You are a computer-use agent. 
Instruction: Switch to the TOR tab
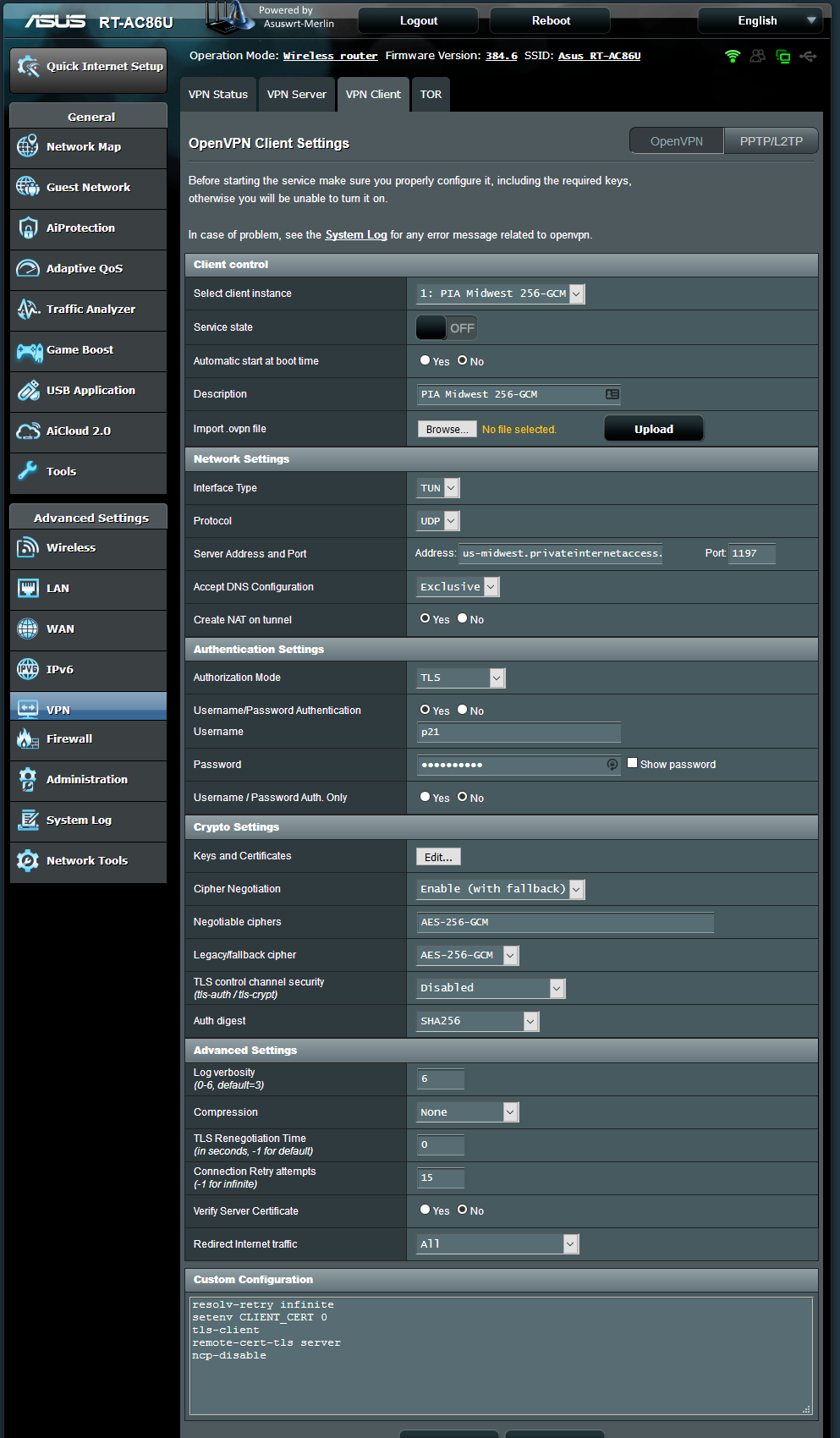[x=431, y=95]
